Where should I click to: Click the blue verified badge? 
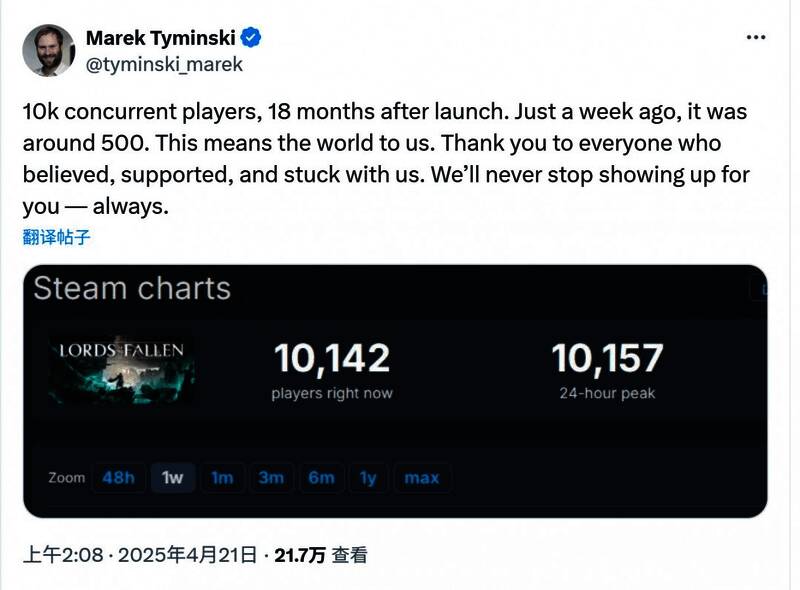253,38
